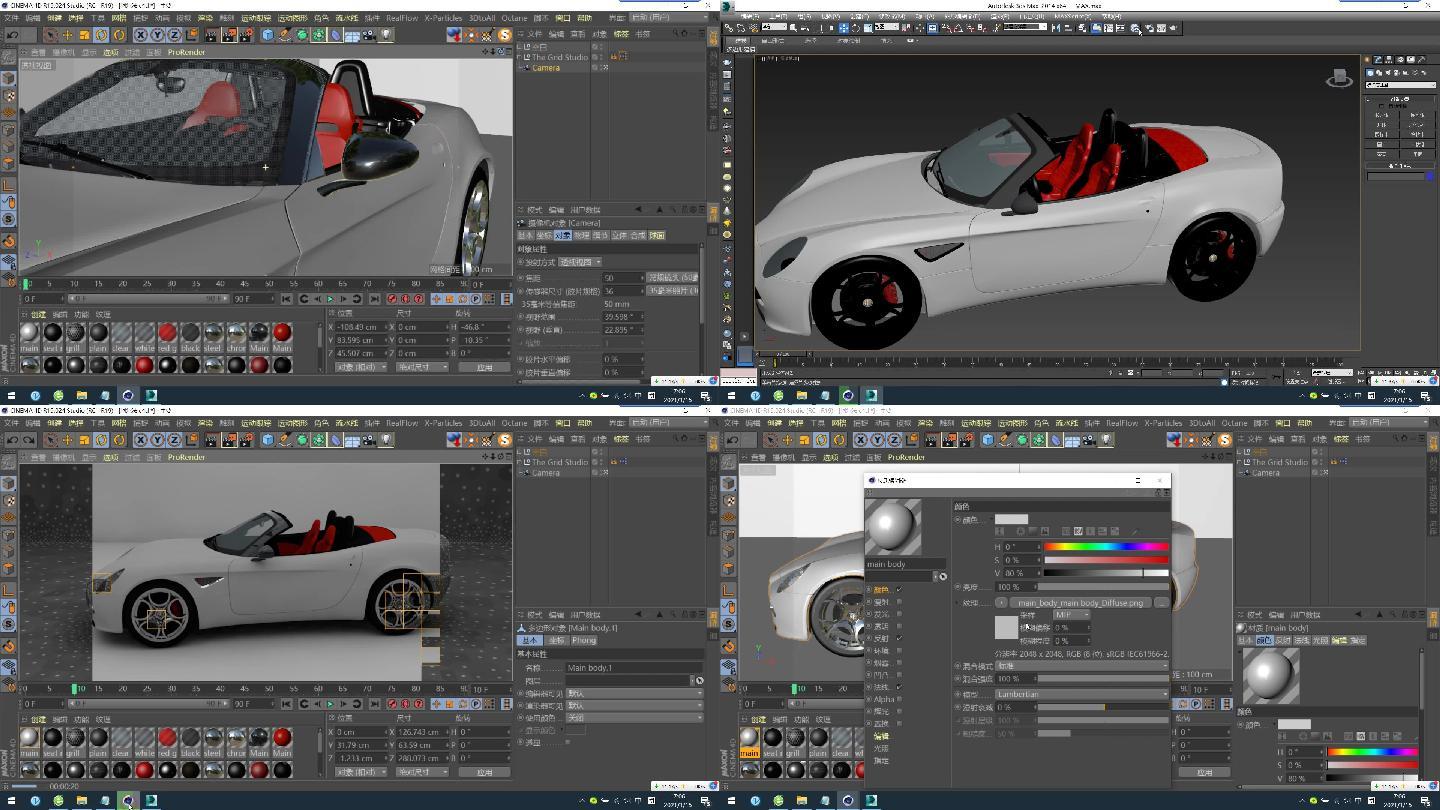Open RealFlow menu in top-left Cinema 4D
This screenshot has height=810, width=1440.
pyautogui.click(x=402, y=18)
